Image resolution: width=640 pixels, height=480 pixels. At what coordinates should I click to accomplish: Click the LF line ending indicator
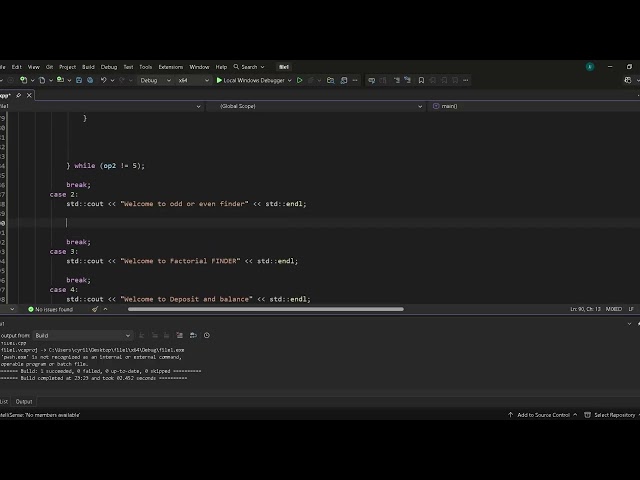click(631, 309)
